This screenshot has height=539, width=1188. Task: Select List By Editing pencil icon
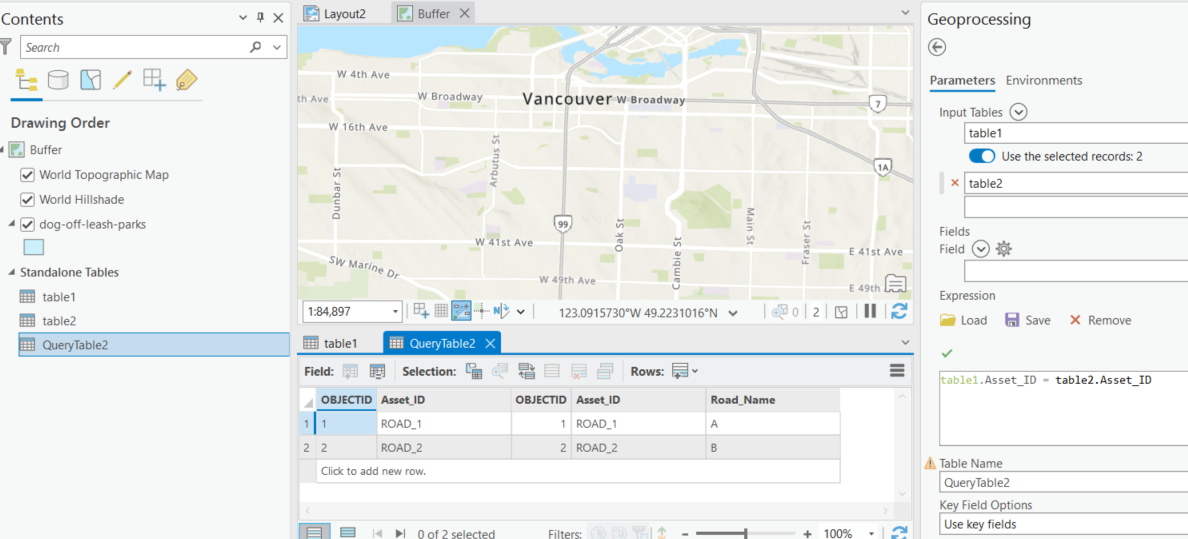tap(122, 80)
